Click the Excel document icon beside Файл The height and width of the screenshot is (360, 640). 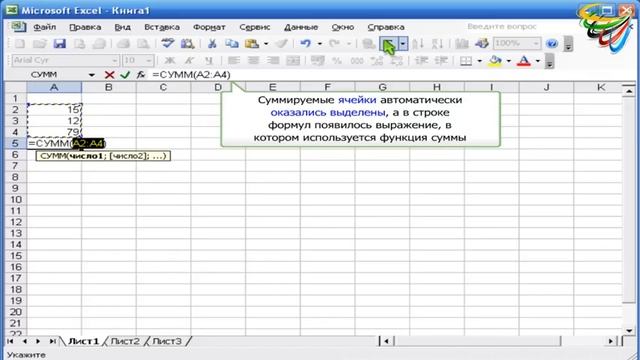coord(18,27)
